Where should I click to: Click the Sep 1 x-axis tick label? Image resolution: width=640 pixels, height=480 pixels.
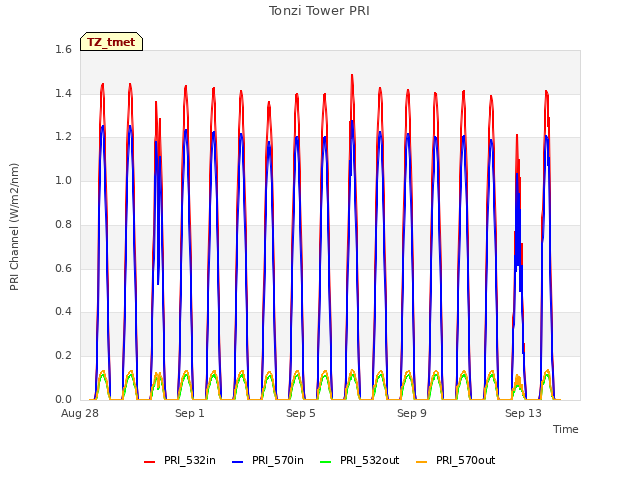point(190,413)
